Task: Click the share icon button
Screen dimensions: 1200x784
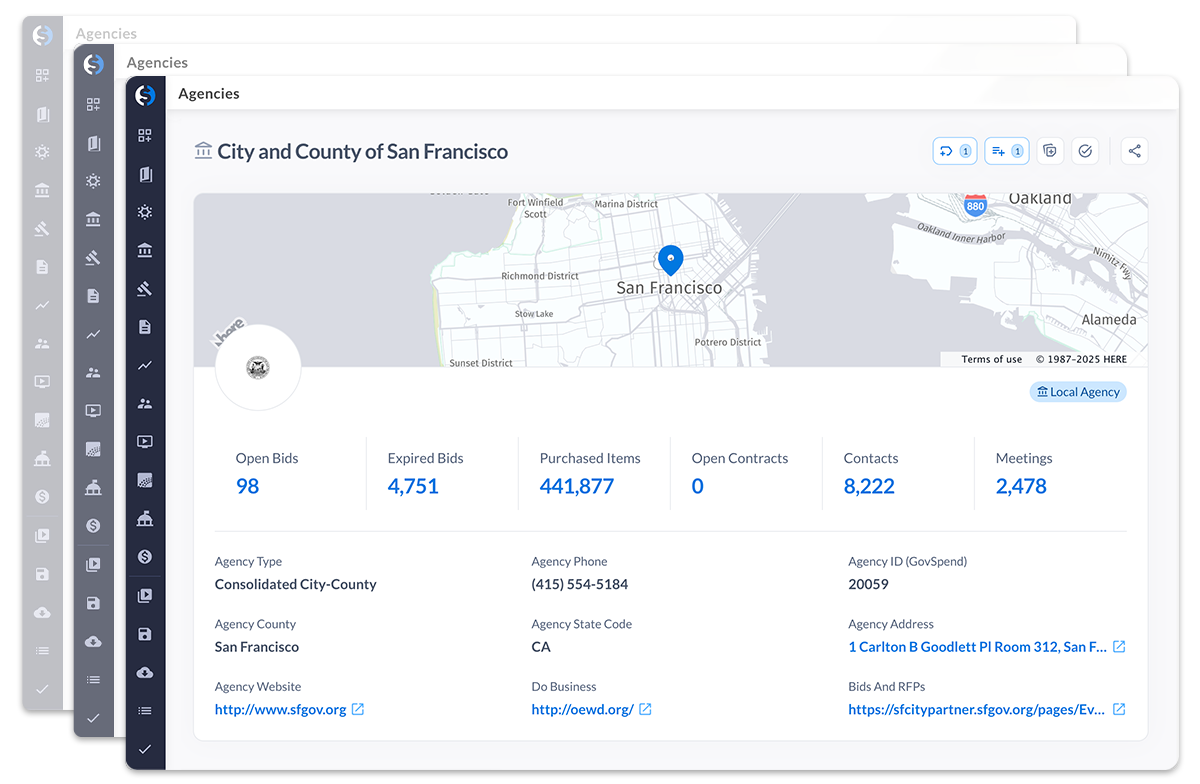Action: tap(1134, 151)
